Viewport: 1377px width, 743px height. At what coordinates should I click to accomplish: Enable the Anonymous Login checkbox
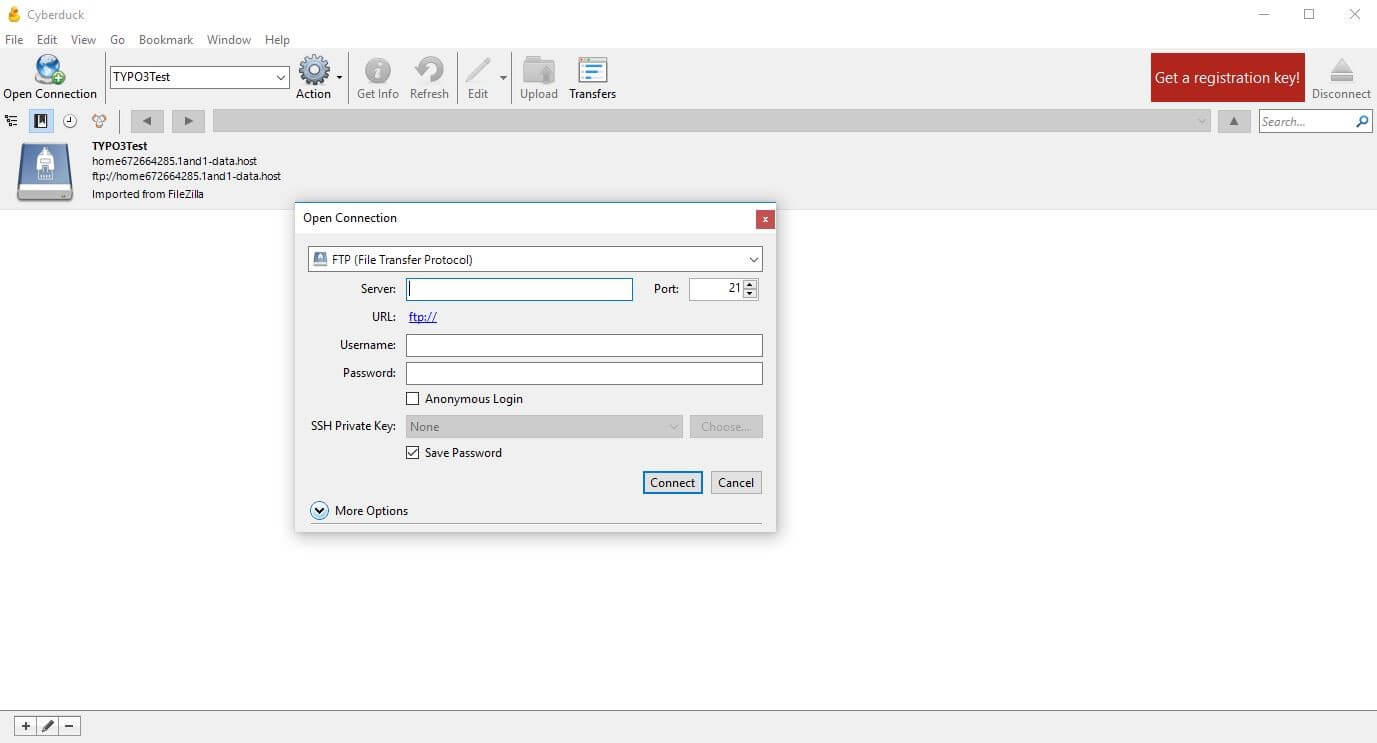[413, 399]
